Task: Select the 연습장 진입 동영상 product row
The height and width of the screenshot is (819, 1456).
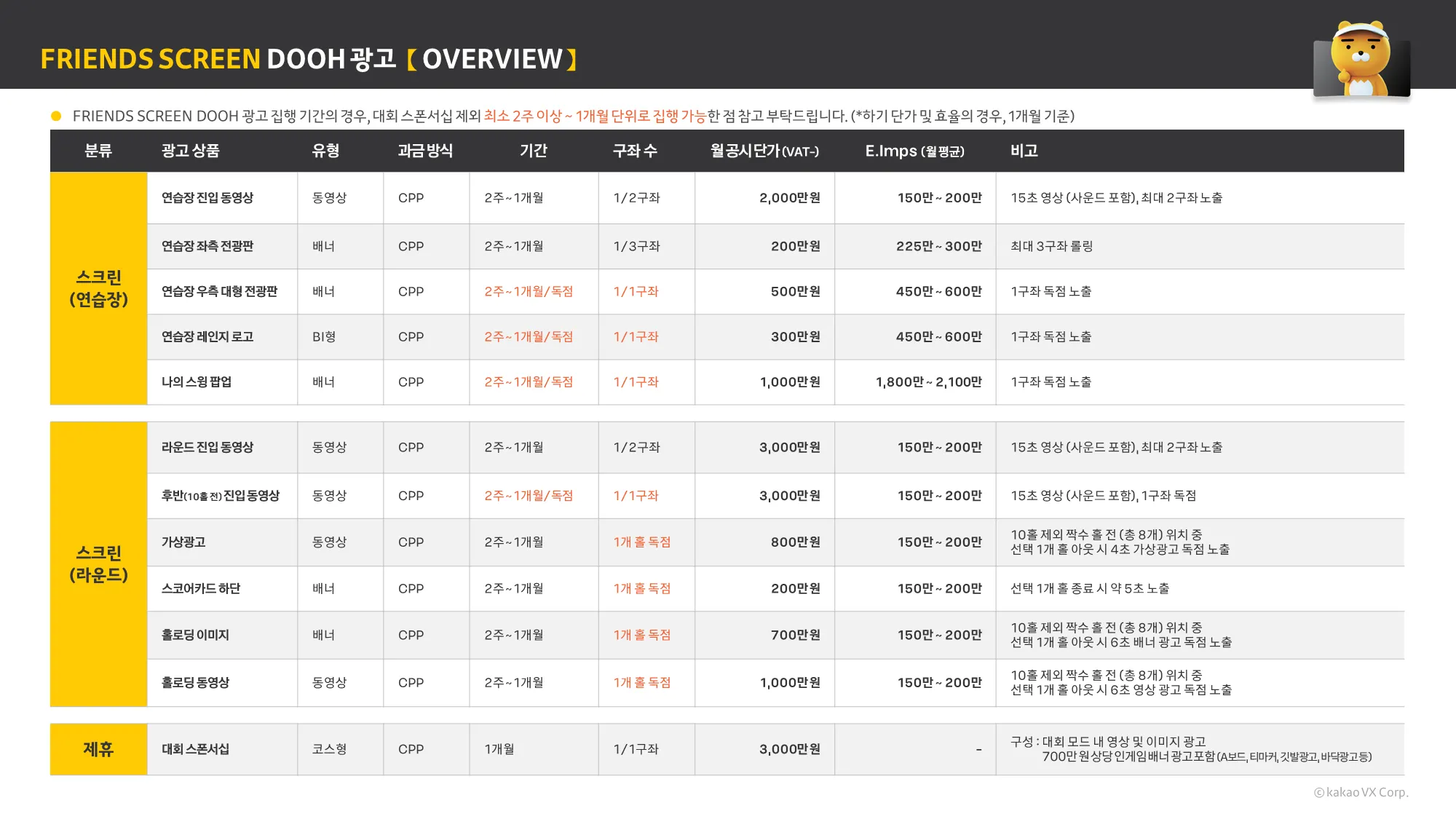Action: pyautogui.click(x=207, y=198)
